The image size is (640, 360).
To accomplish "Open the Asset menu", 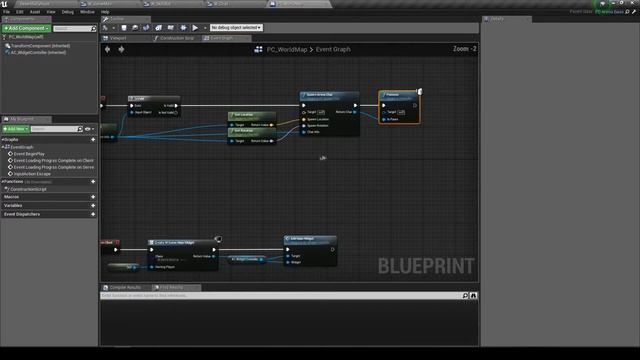I will 35,12.
